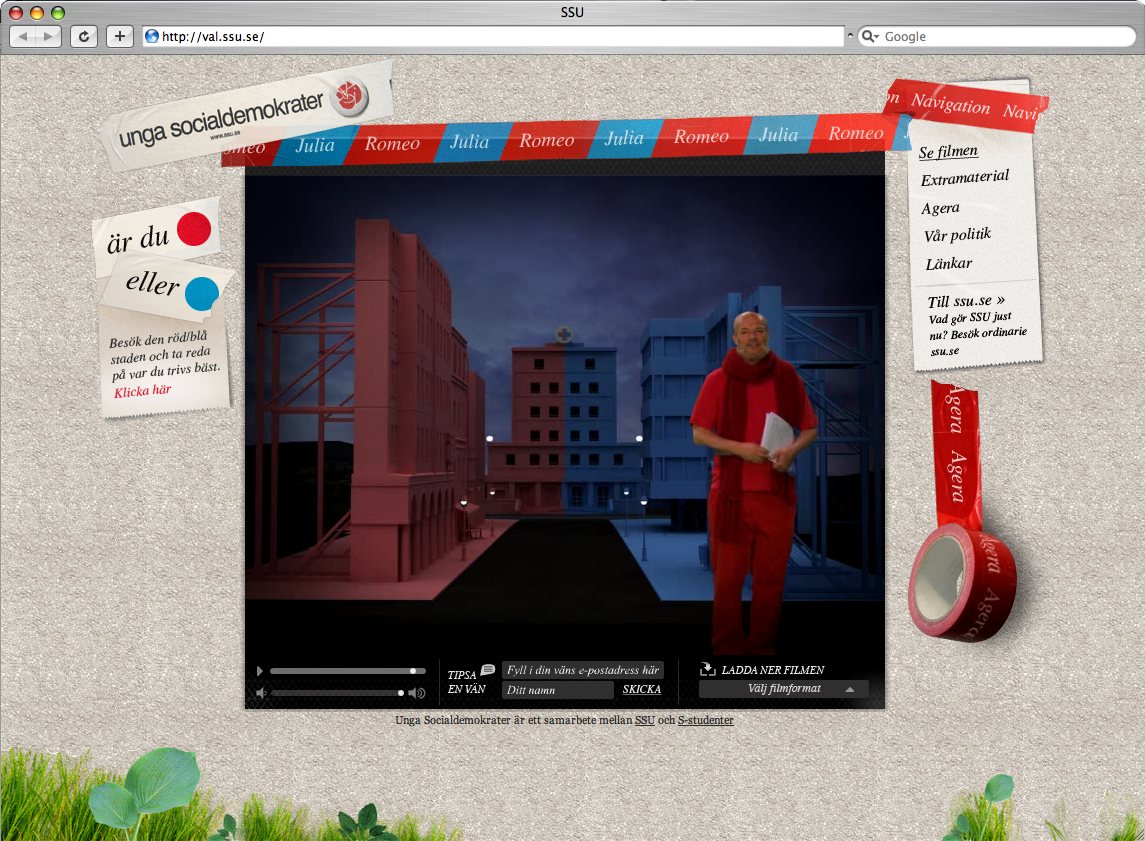Click the man in red in the video
1145x841 pixels.
coord(752,482)
